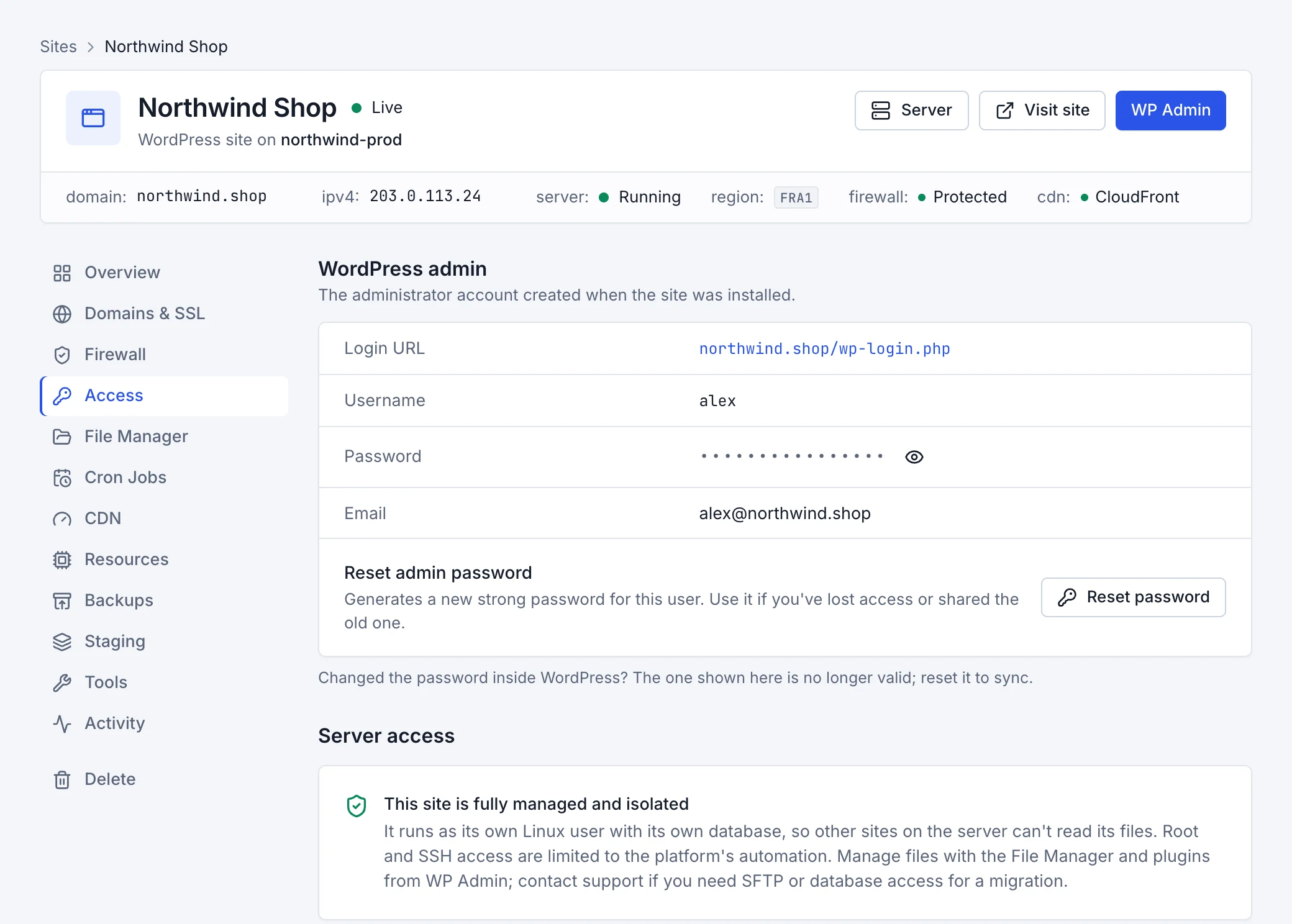Click the FRA1 region badge
This screenshot has width=1292, height=924.
click(796, 197)
